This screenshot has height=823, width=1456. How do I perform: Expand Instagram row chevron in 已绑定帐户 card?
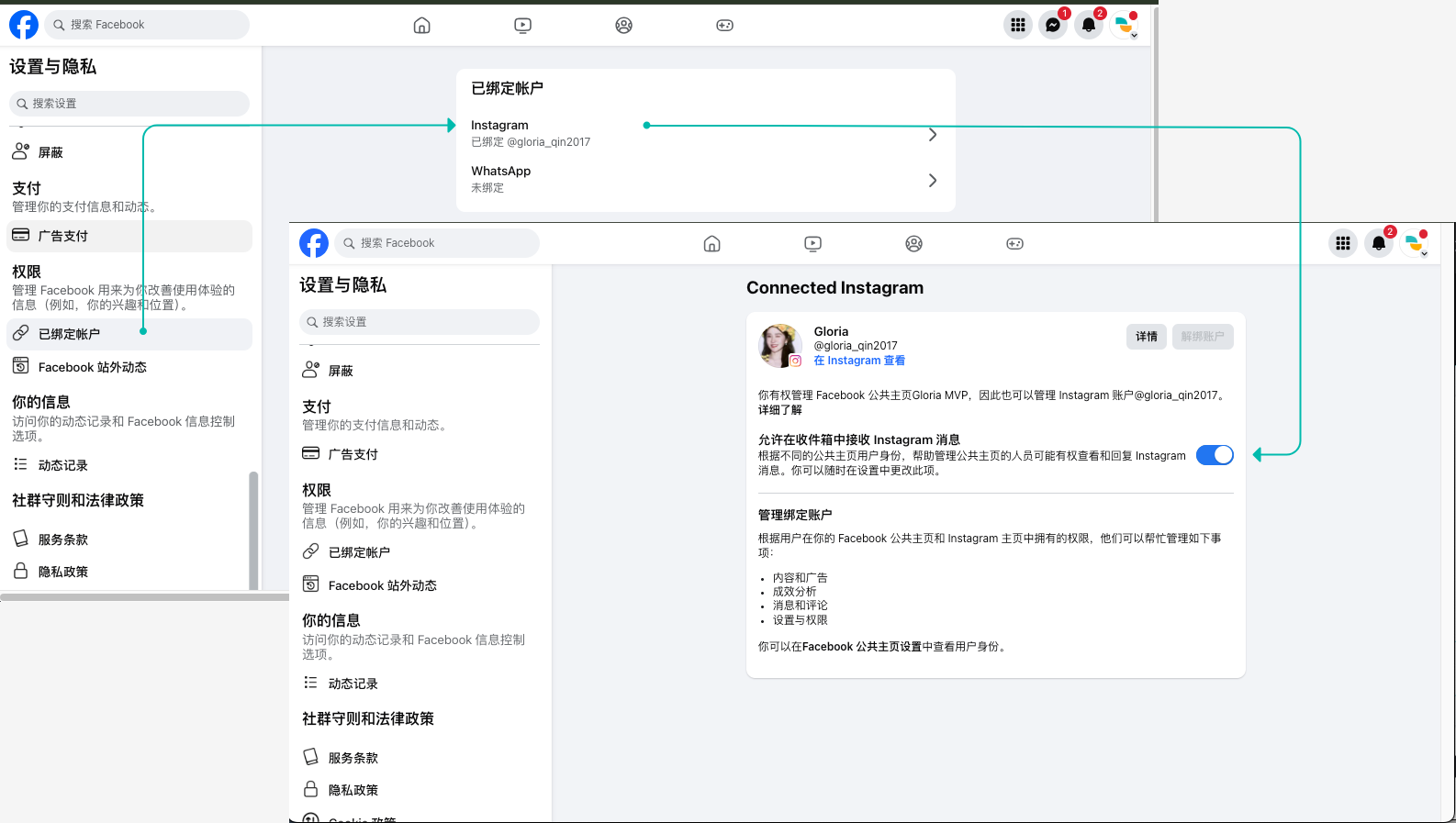click(x=933, y=135)
